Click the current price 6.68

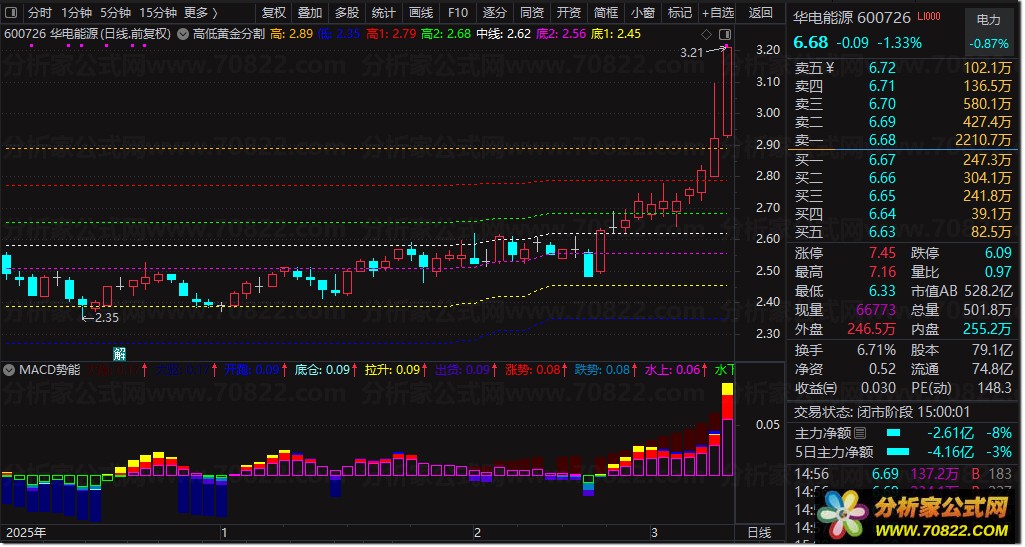click(811, 42)
